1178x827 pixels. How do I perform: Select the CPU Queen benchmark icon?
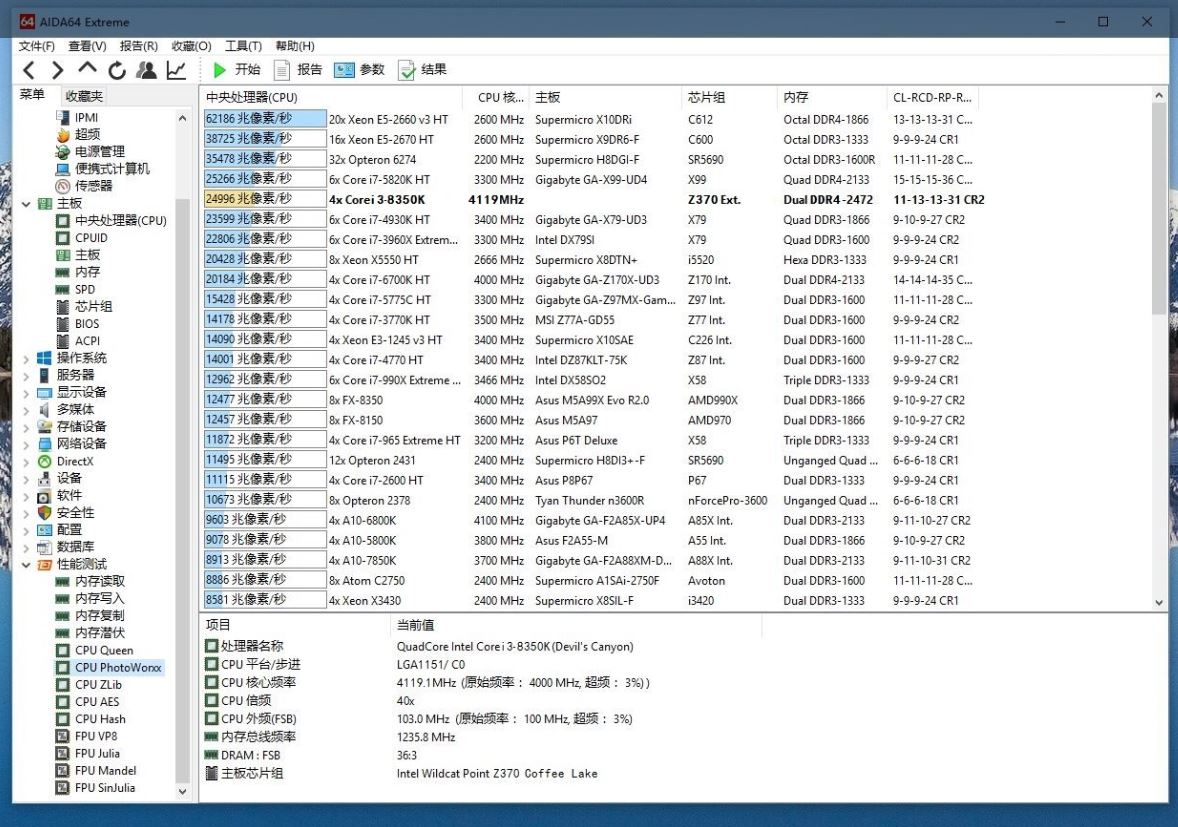coord(63,650)
